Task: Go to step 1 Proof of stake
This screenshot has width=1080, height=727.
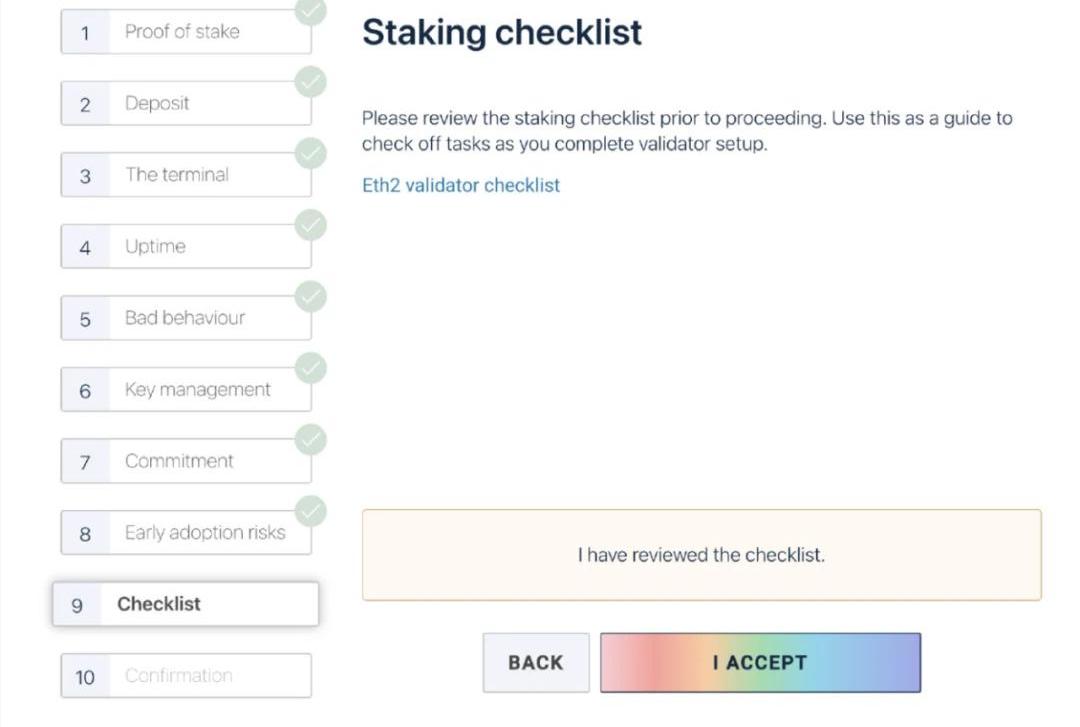Action: click(x=185, y=32)
